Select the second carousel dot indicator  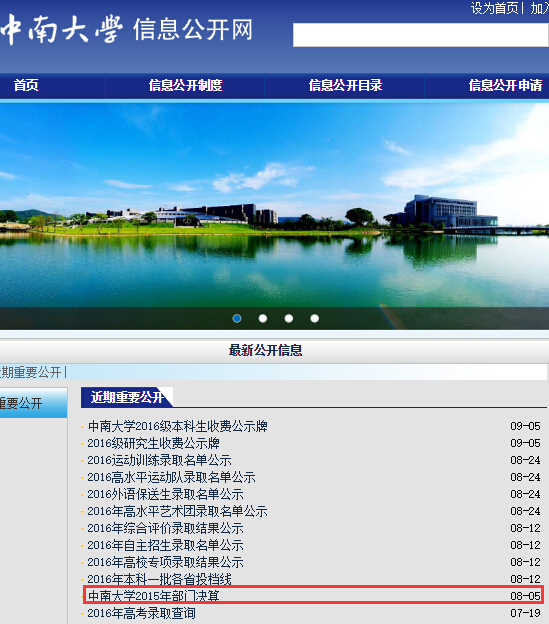click(263, 318)
